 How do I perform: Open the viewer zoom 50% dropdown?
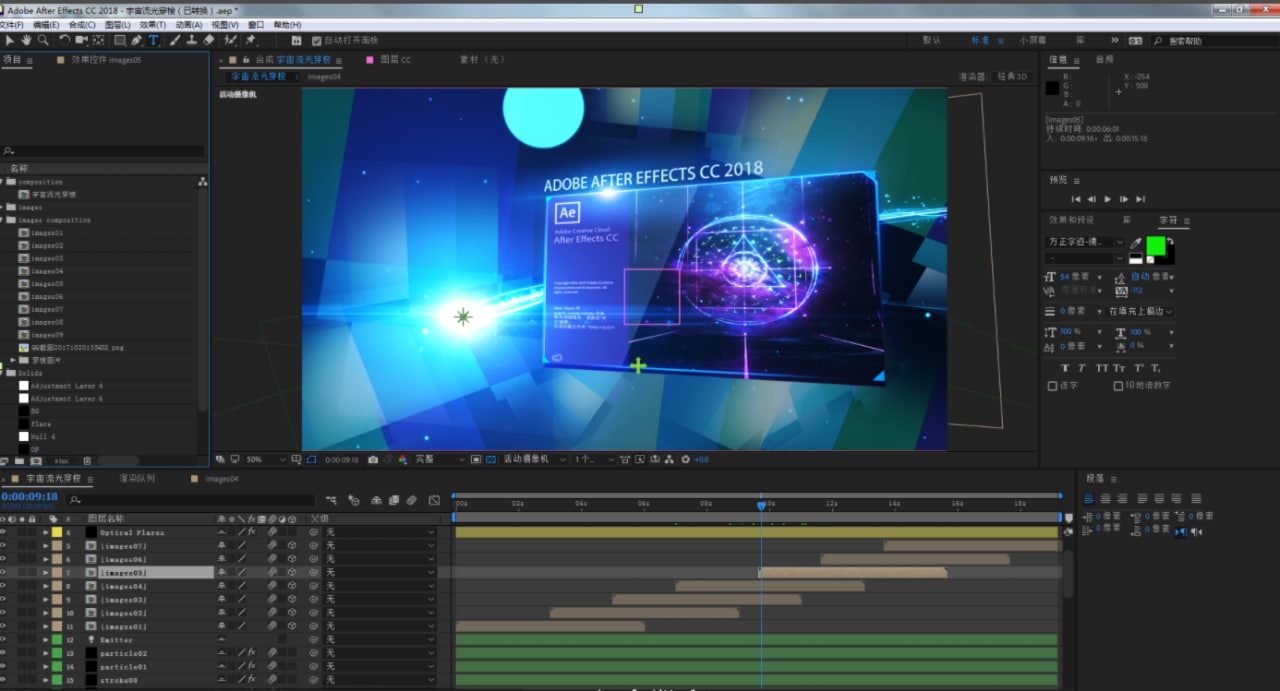tap(266, 459)
